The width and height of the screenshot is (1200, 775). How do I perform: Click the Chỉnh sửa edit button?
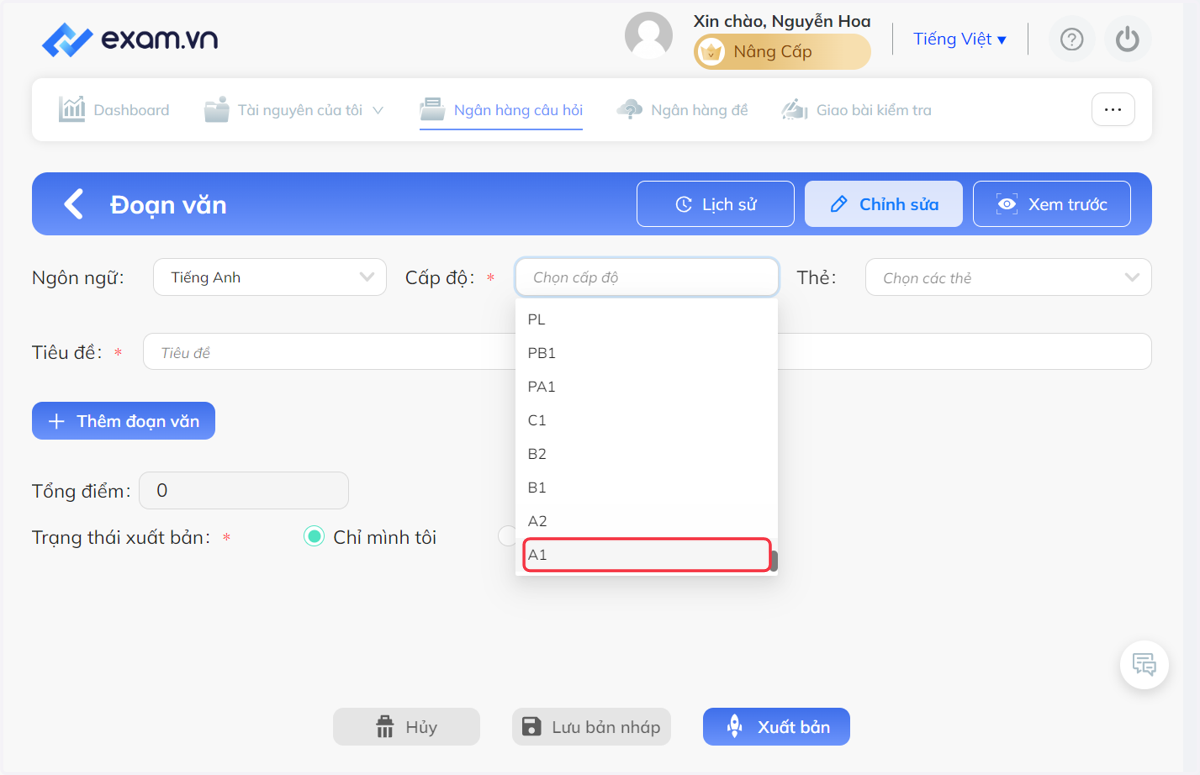[x=883, y=204]
